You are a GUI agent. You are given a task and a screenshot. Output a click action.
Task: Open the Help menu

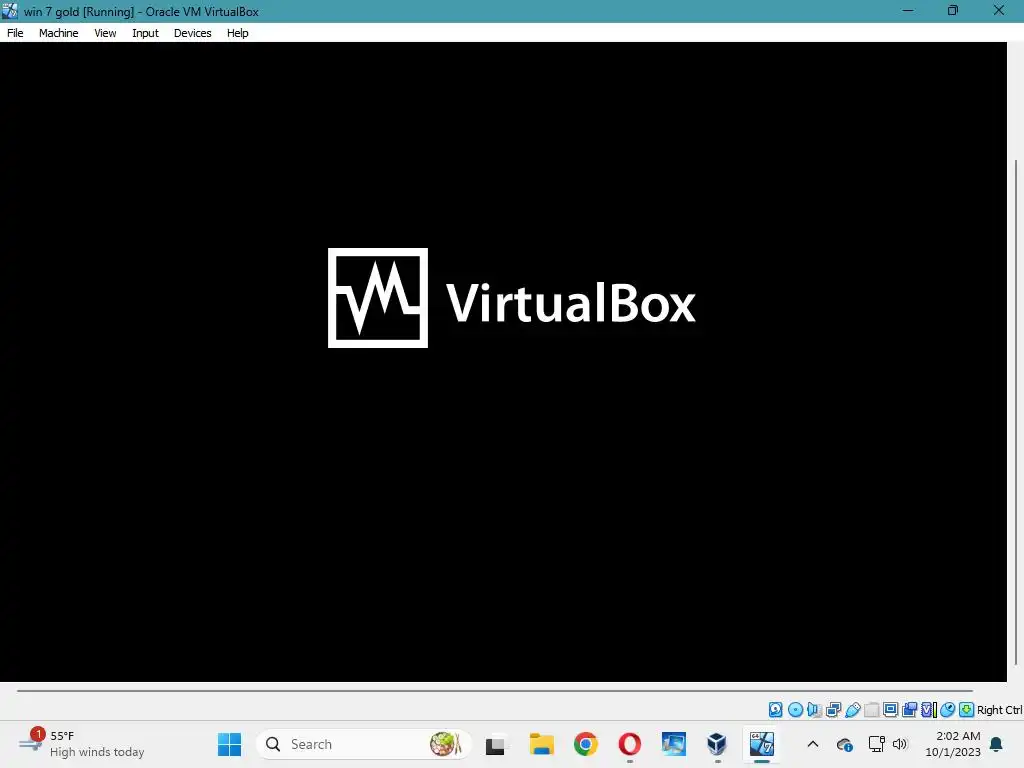tap(237, 33)
